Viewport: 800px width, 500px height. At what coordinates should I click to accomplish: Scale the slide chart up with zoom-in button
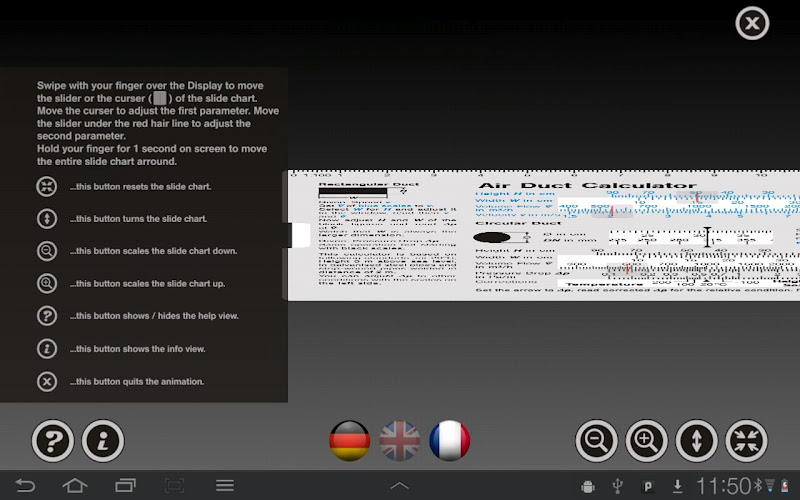coord(646,441)
